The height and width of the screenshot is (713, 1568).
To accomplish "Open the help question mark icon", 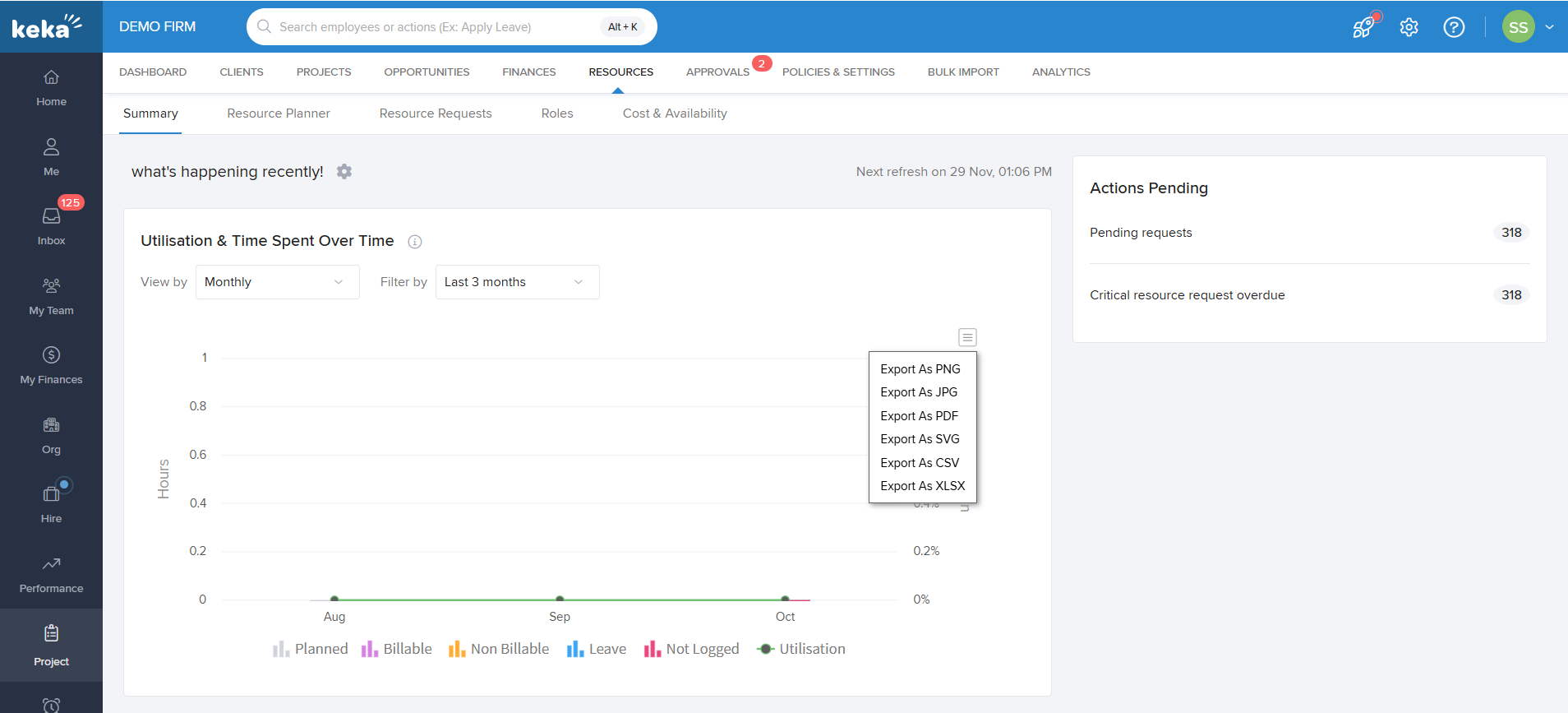I will click(1453, 27).
